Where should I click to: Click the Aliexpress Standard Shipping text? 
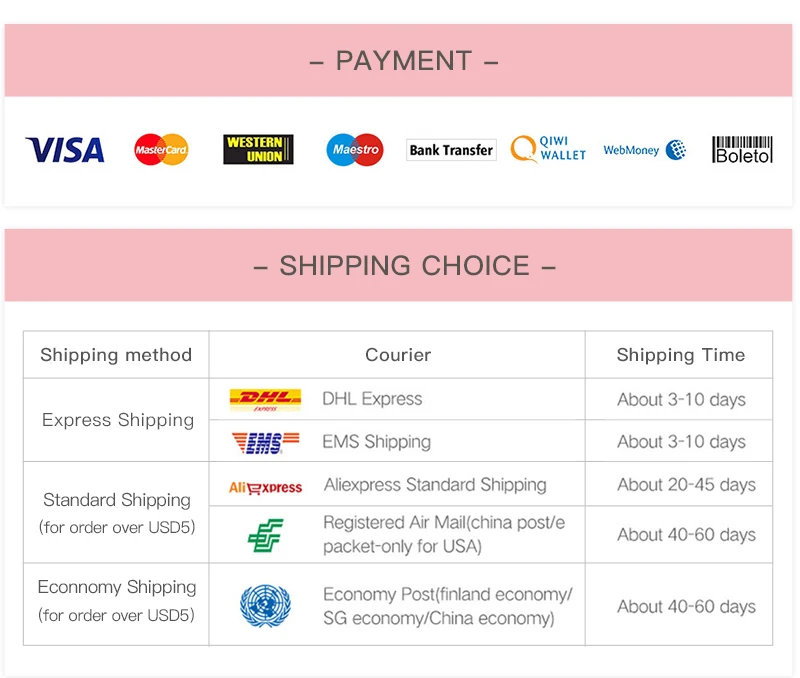[x=435, y=485]
